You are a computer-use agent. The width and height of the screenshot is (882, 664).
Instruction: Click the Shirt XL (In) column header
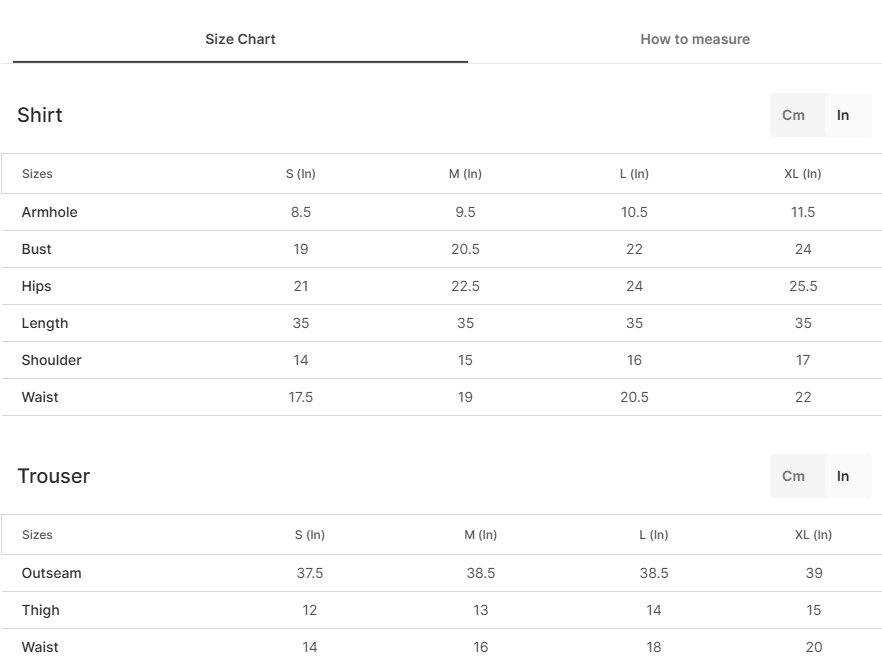coord(803,174)
